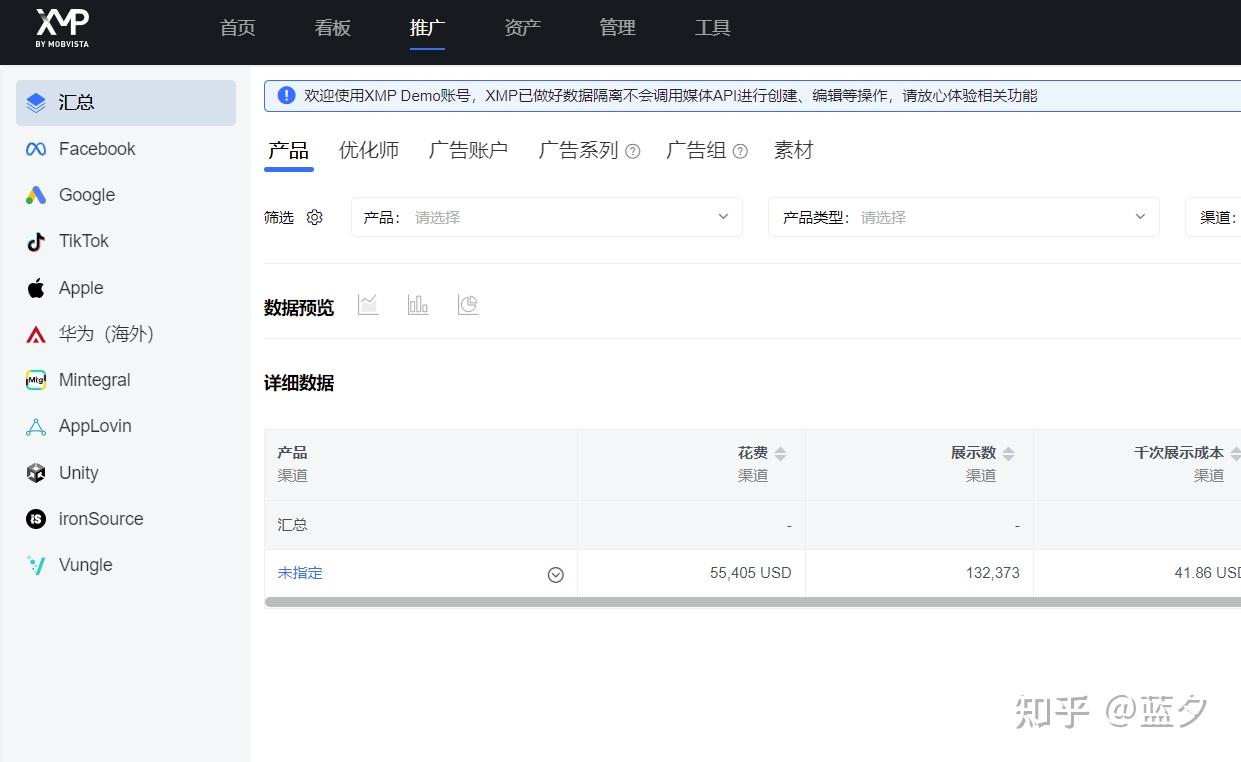Click the 千次展示成本 column header
This screenshot has height=762, width=1241.
coord(1137,464)
